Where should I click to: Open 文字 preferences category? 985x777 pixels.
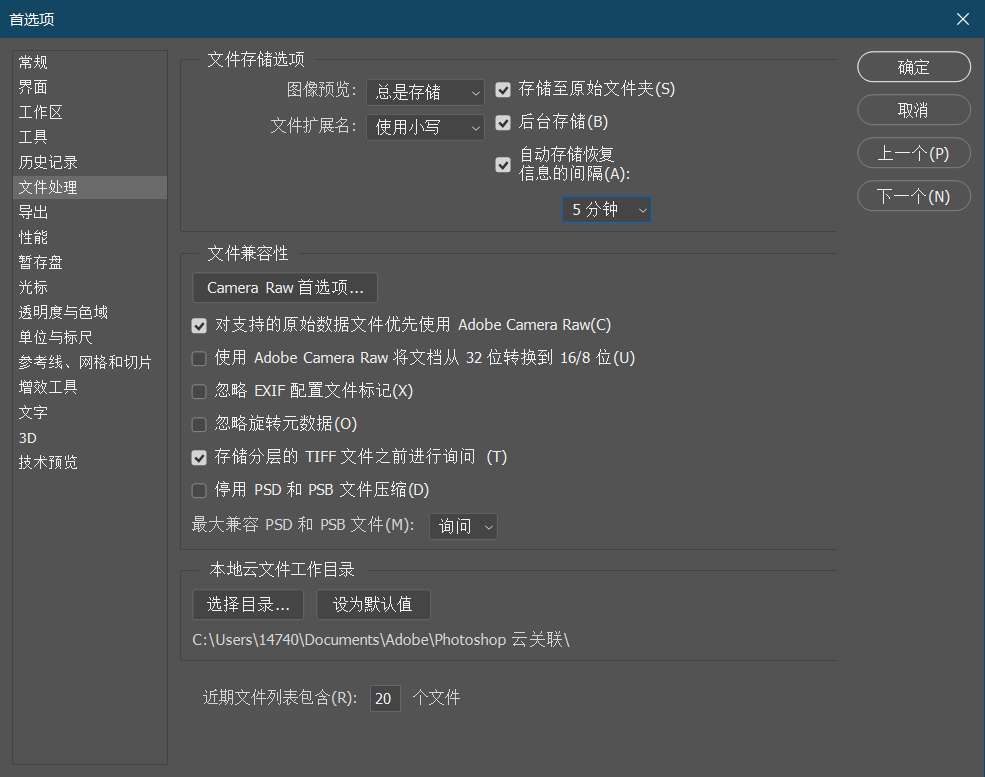point(90,412)
